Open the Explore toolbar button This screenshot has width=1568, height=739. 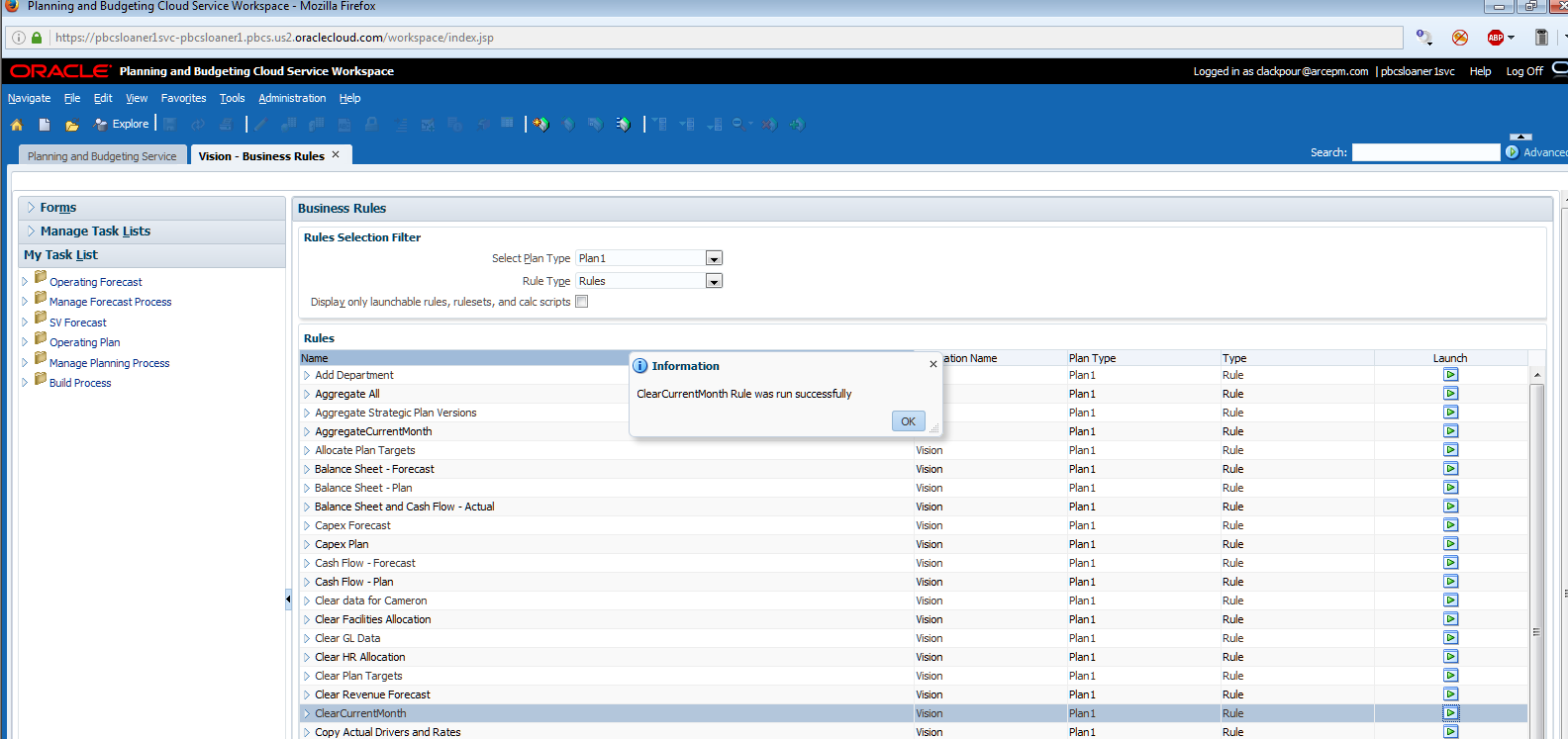[121, 124]
